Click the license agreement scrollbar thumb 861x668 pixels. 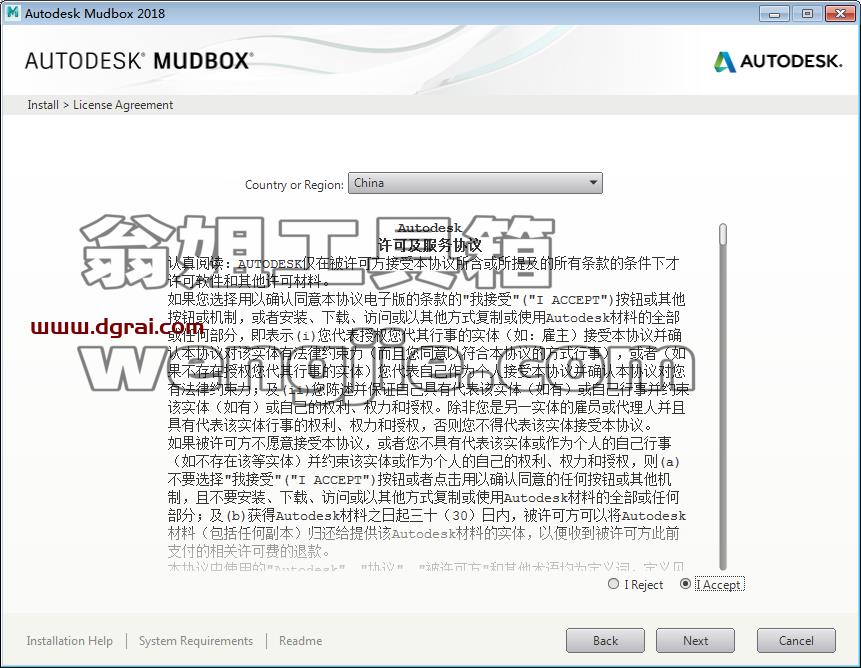point(723,234)
